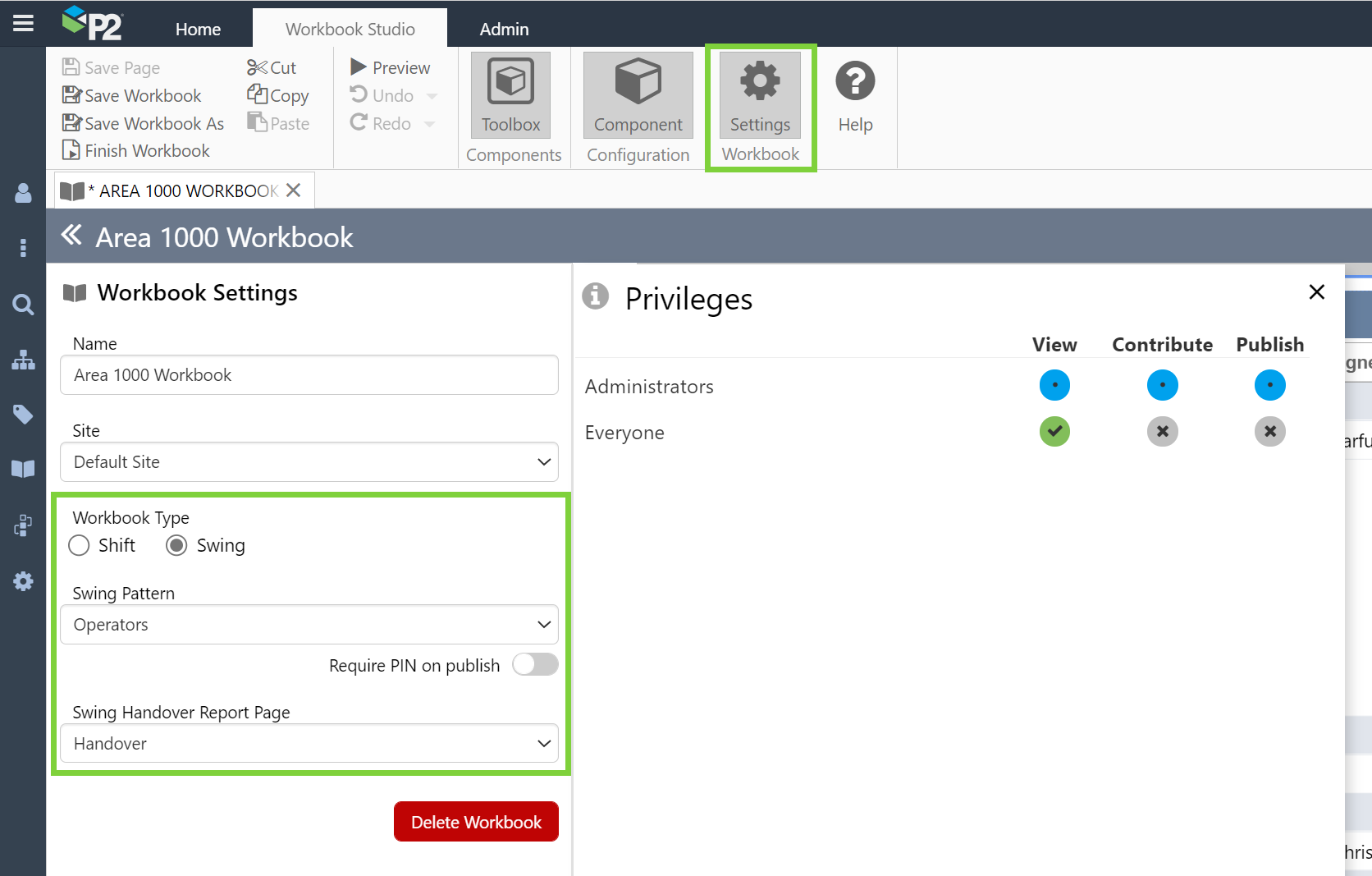This screenshot has height=876, width=1372.
Task: Open the search icon in sidebar
Action: coord(23,305)
